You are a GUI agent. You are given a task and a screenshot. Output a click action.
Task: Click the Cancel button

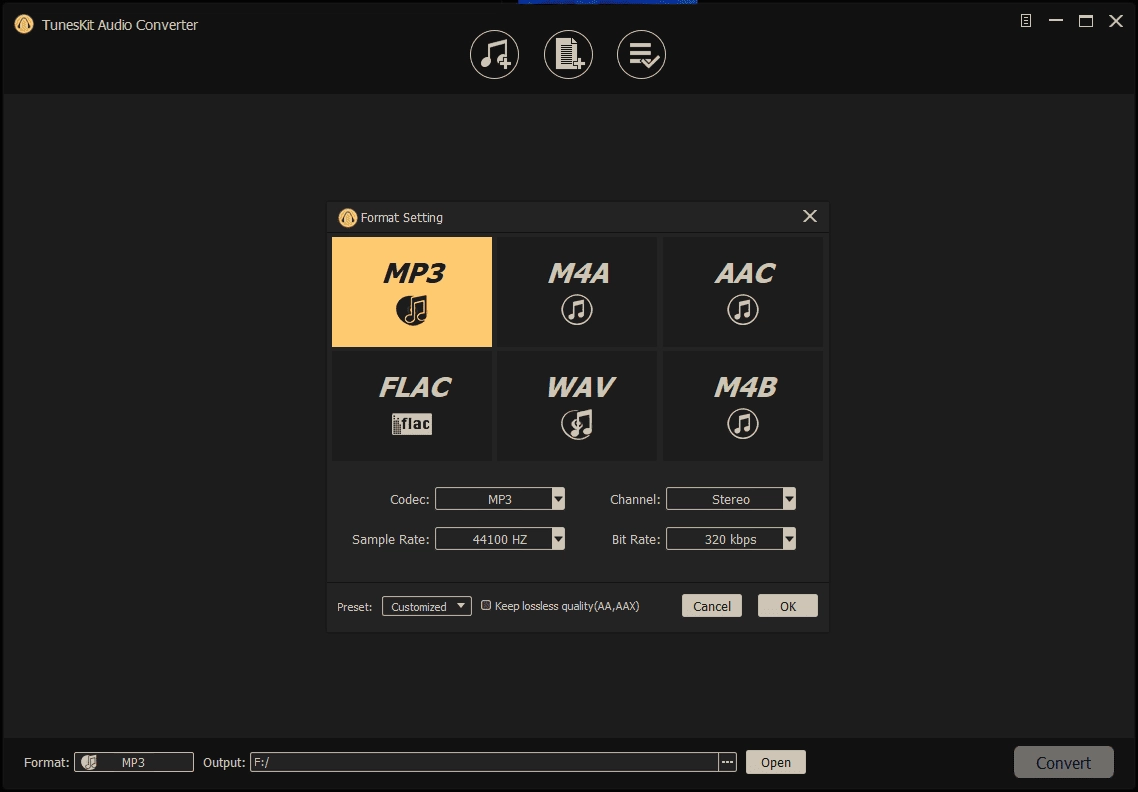(x=712, y=606)
